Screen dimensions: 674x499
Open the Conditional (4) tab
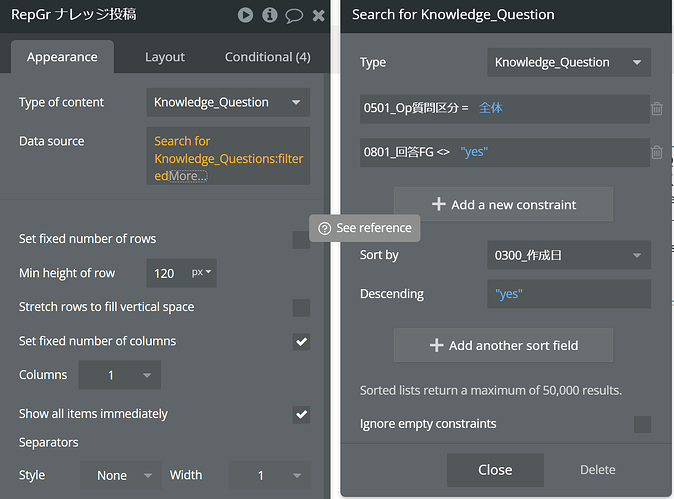click(267, 57)
